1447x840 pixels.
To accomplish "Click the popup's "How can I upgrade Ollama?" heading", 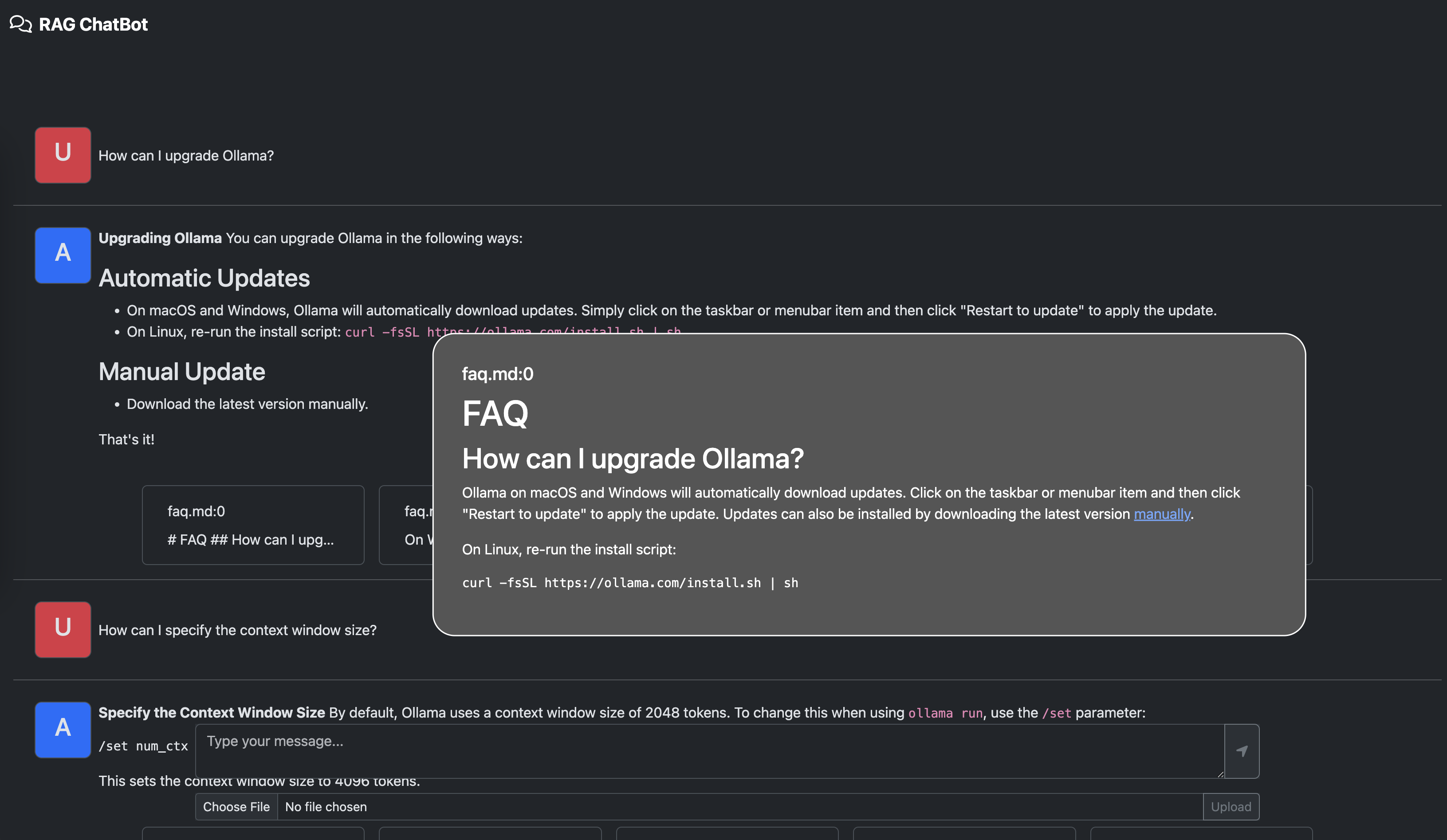I will pos(633,459).
